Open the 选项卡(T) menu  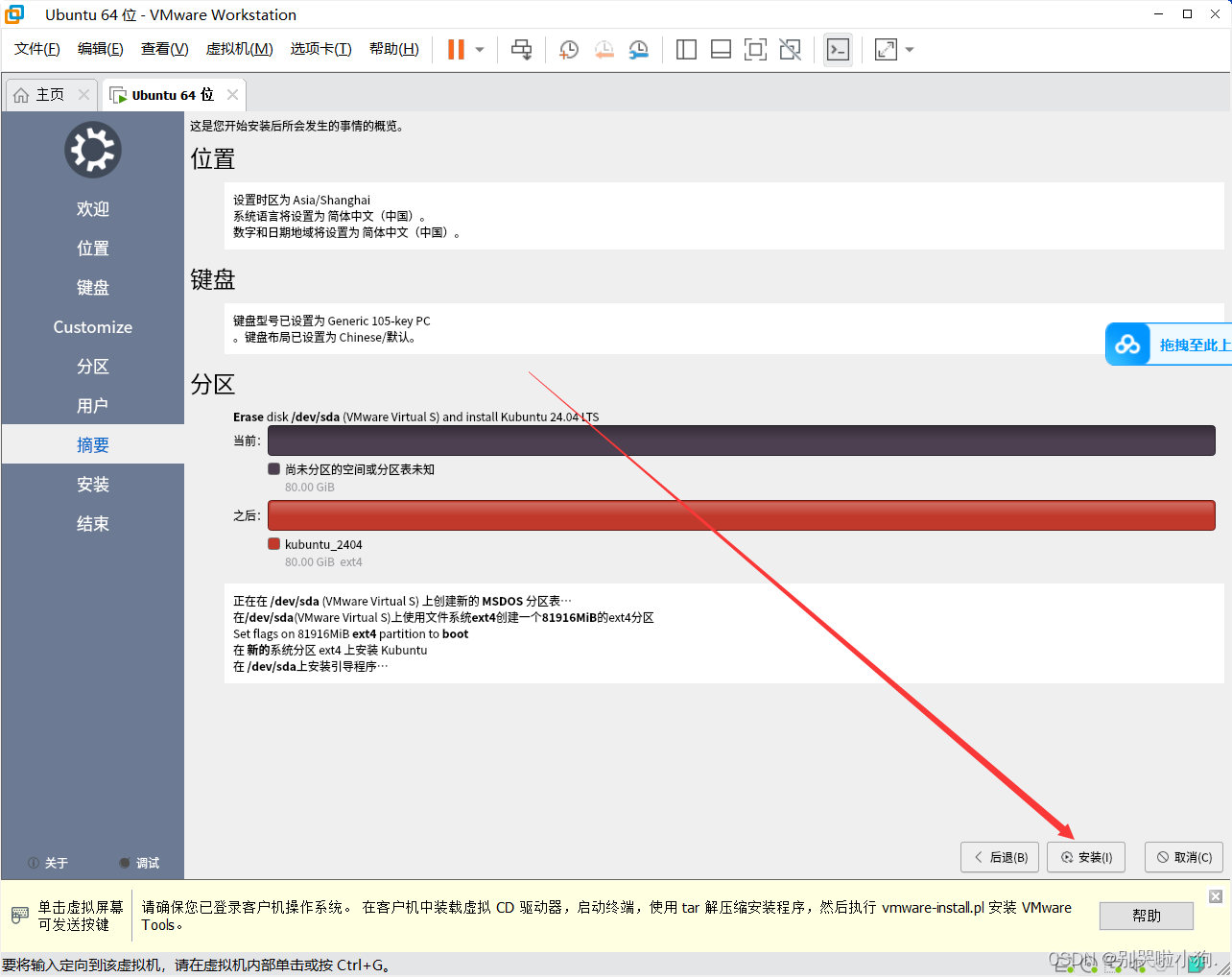321,49
